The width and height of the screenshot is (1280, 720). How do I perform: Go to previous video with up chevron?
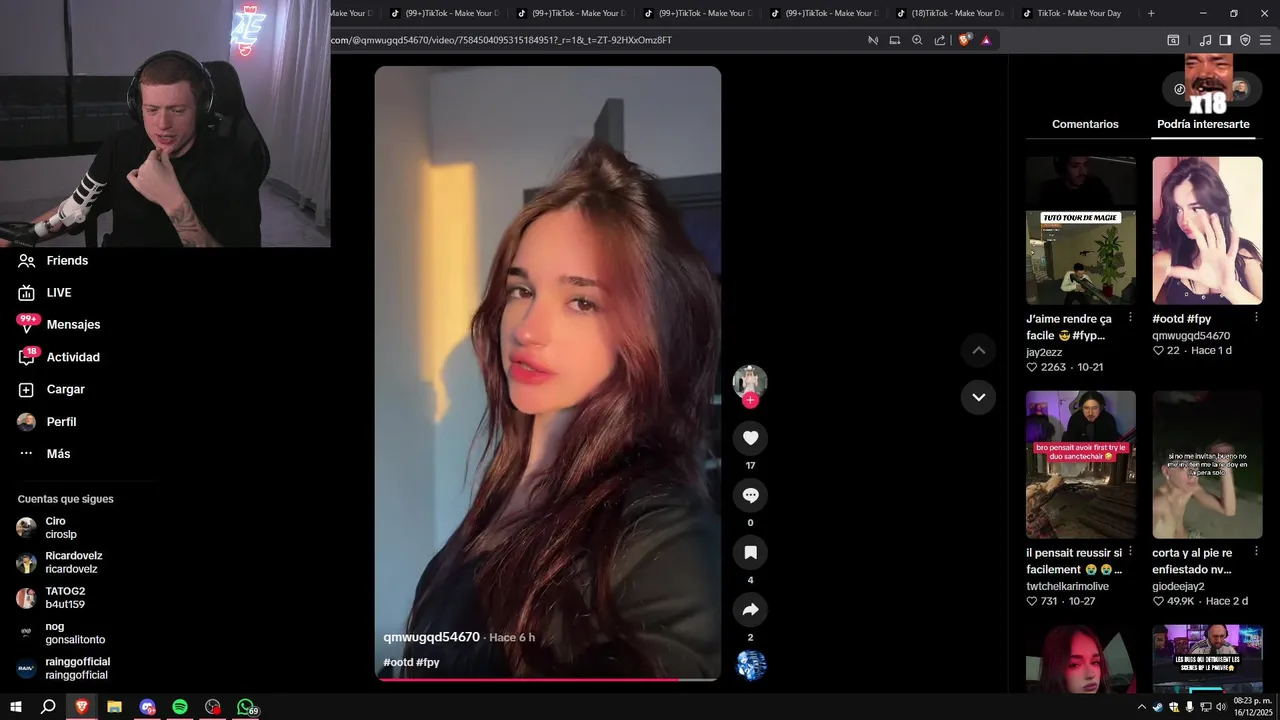pos(979,350)
